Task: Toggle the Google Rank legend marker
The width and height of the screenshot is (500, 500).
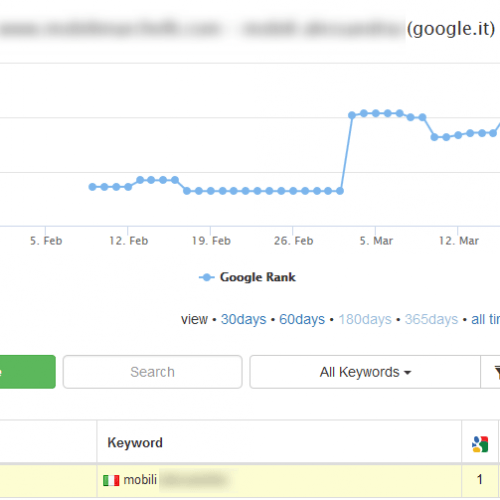Action: coord(207,277)
